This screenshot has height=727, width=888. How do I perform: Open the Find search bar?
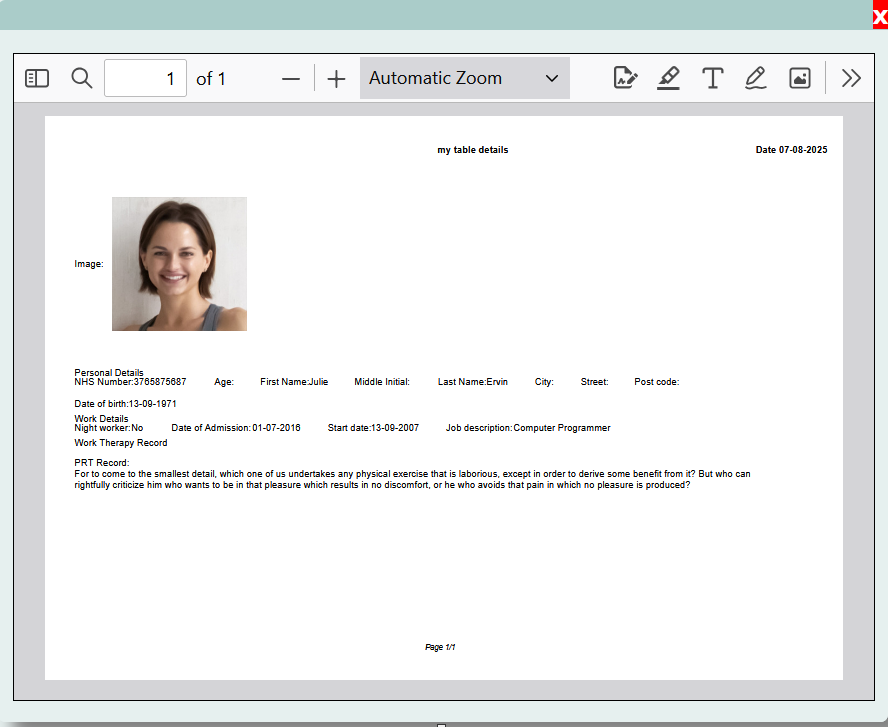point(82,78)
